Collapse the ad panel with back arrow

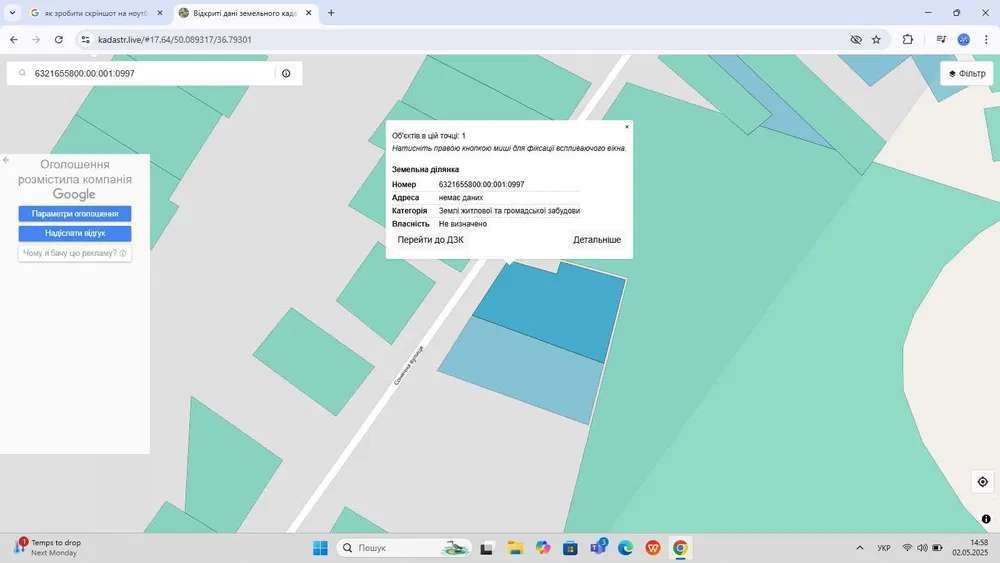6,160
